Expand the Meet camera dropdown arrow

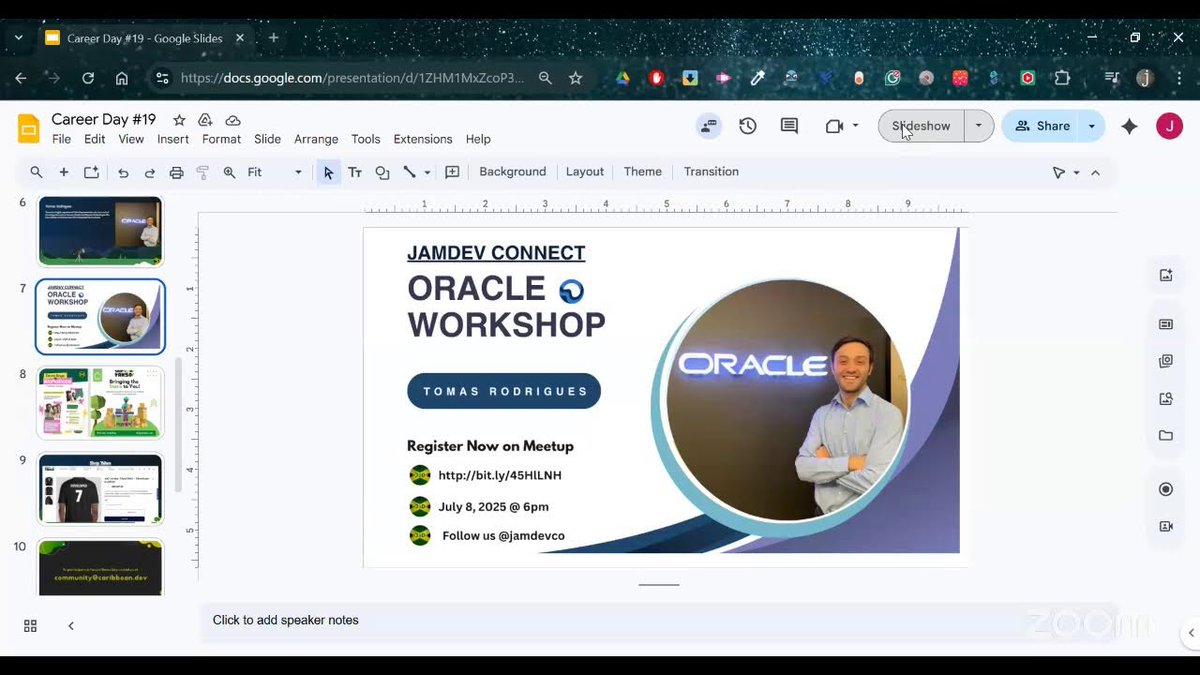pyautogui.click(x=856, y=126)
